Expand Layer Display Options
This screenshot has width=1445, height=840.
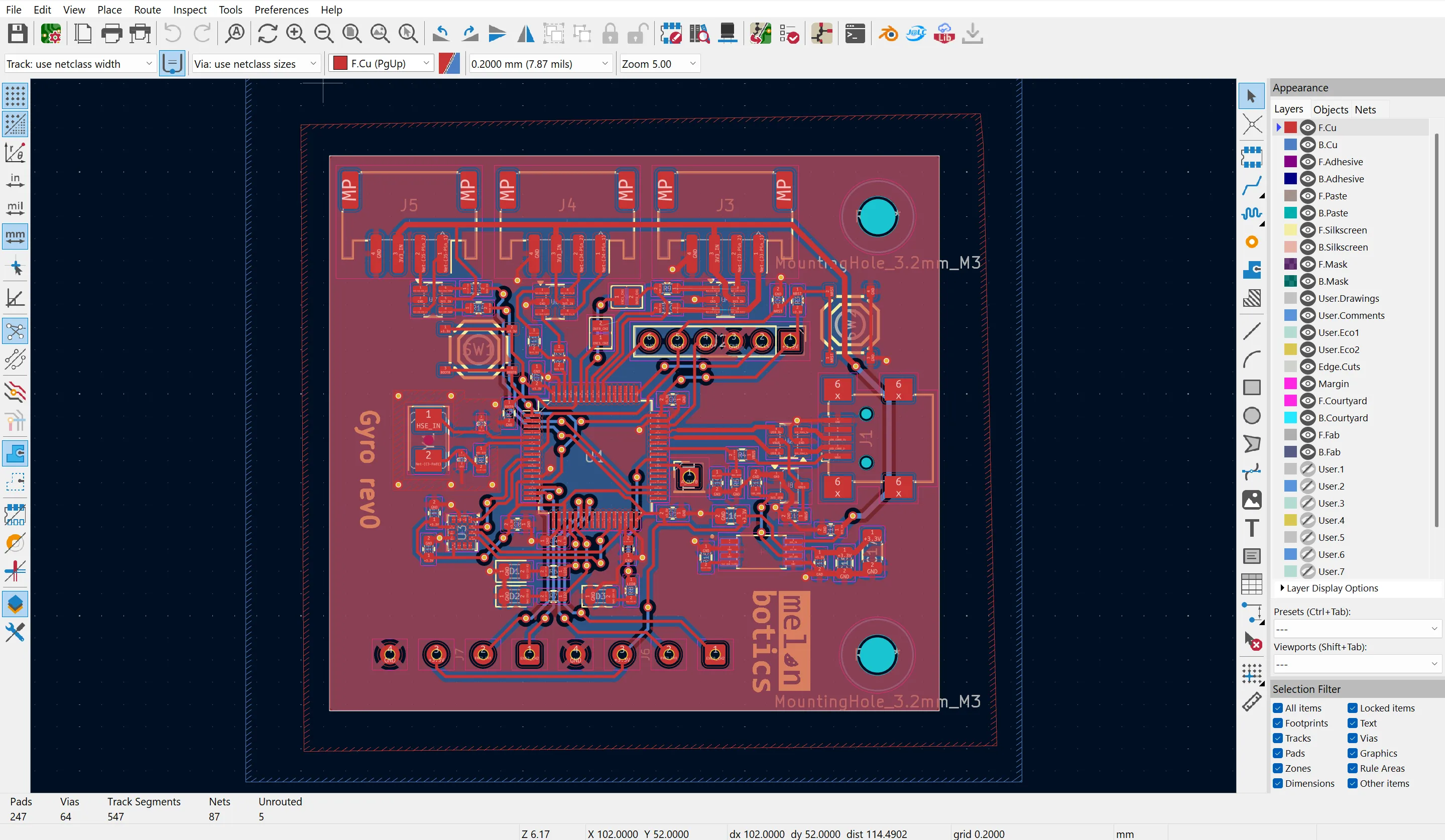1329,588
